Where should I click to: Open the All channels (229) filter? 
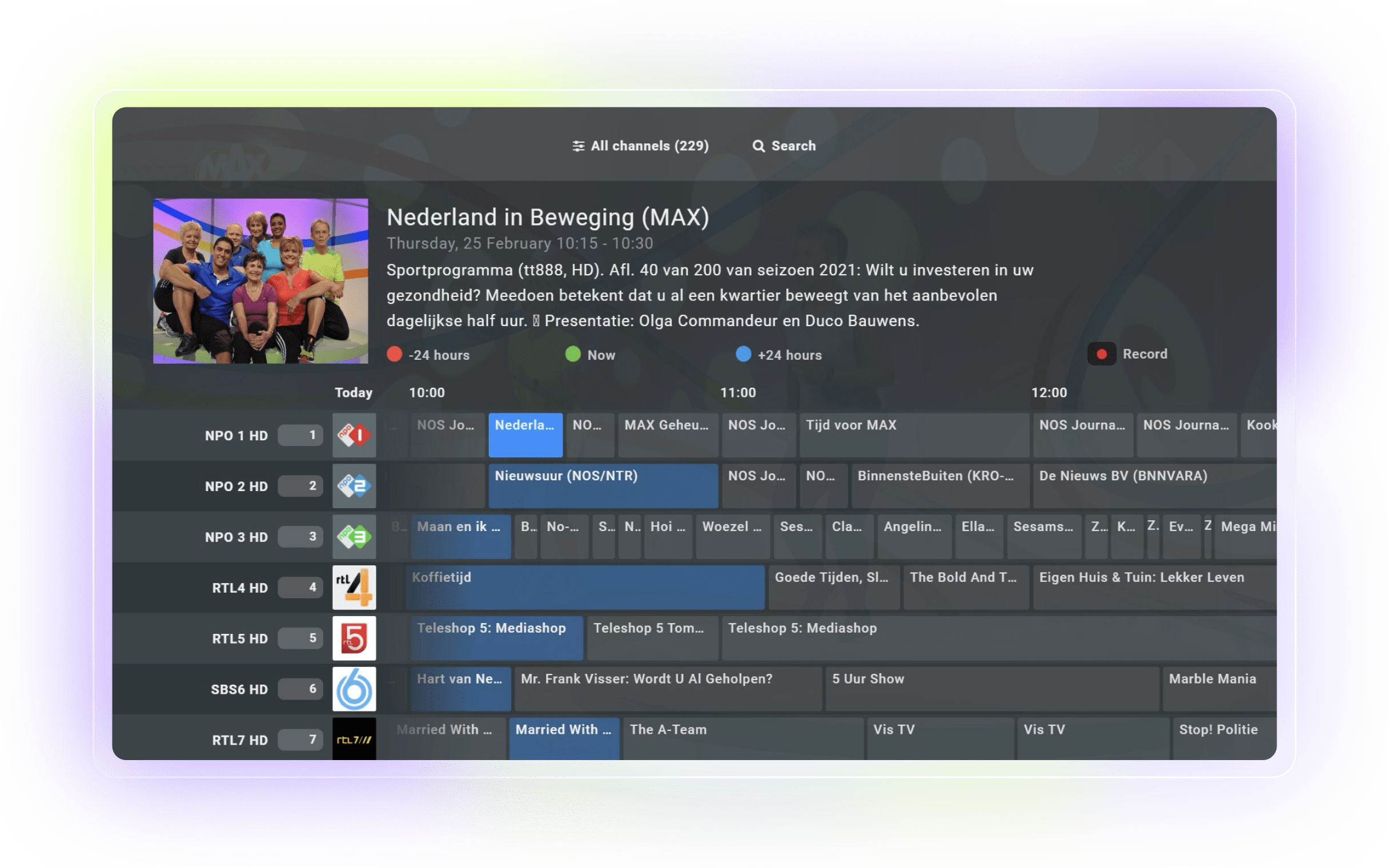pyautogui.click(x=641, y=146)
